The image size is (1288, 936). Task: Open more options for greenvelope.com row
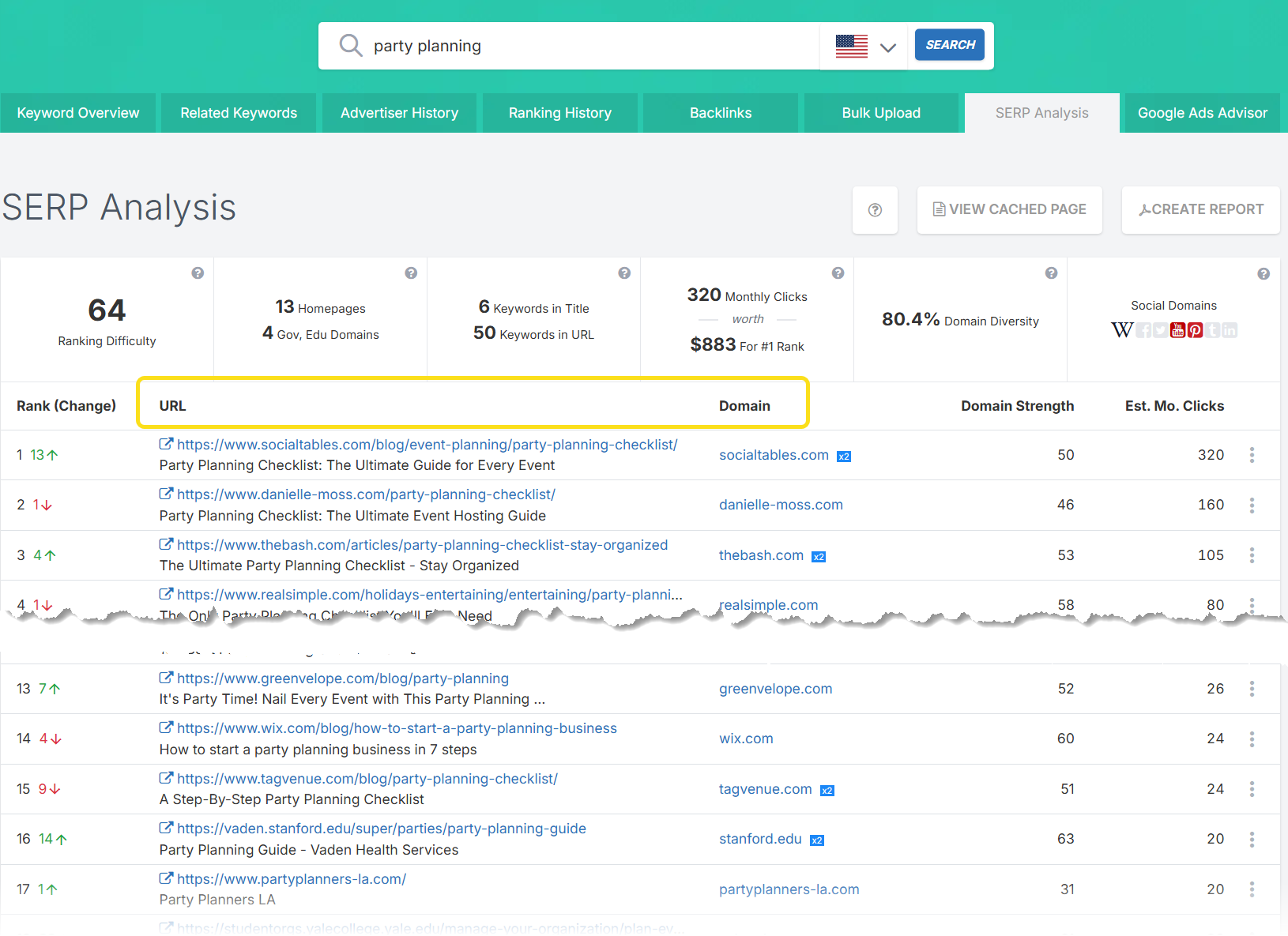click(1252, 689)
